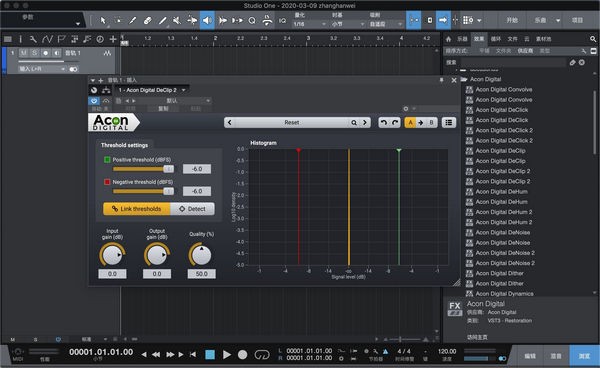Switch to preset slot B
The height and width of the screenshot is (368, 600).
[x=431, y=122]
